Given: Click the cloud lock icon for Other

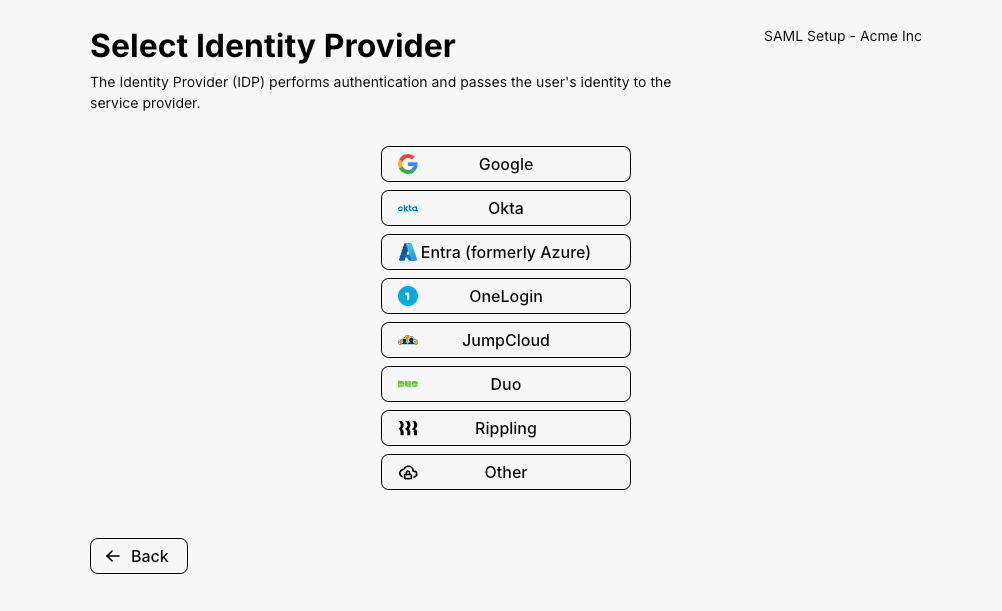Looking at the screenshot, I should (x=407, y=472).
